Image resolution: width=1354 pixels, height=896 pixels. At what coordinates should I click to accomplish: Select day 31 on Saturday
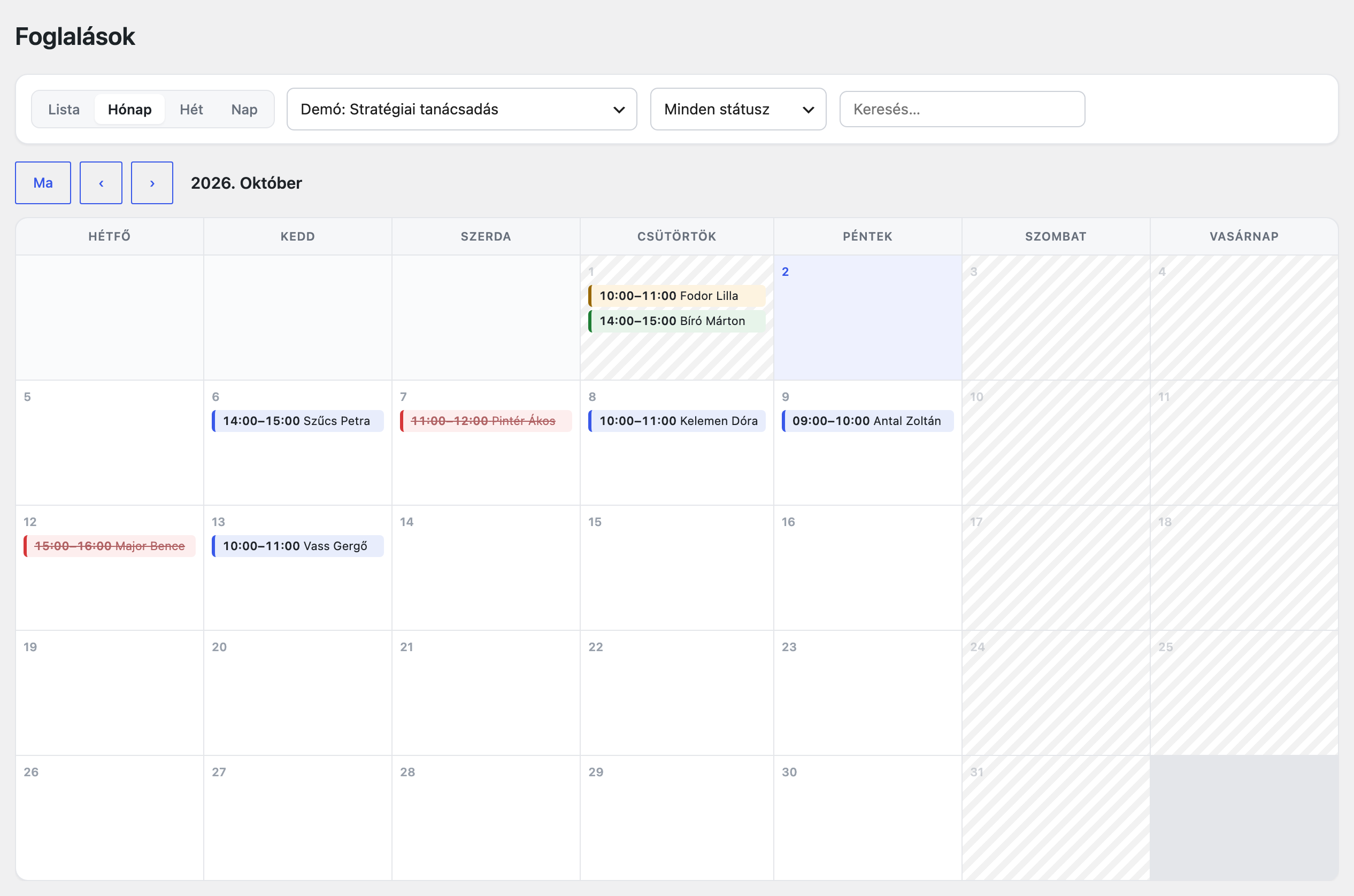point(1056,818)
